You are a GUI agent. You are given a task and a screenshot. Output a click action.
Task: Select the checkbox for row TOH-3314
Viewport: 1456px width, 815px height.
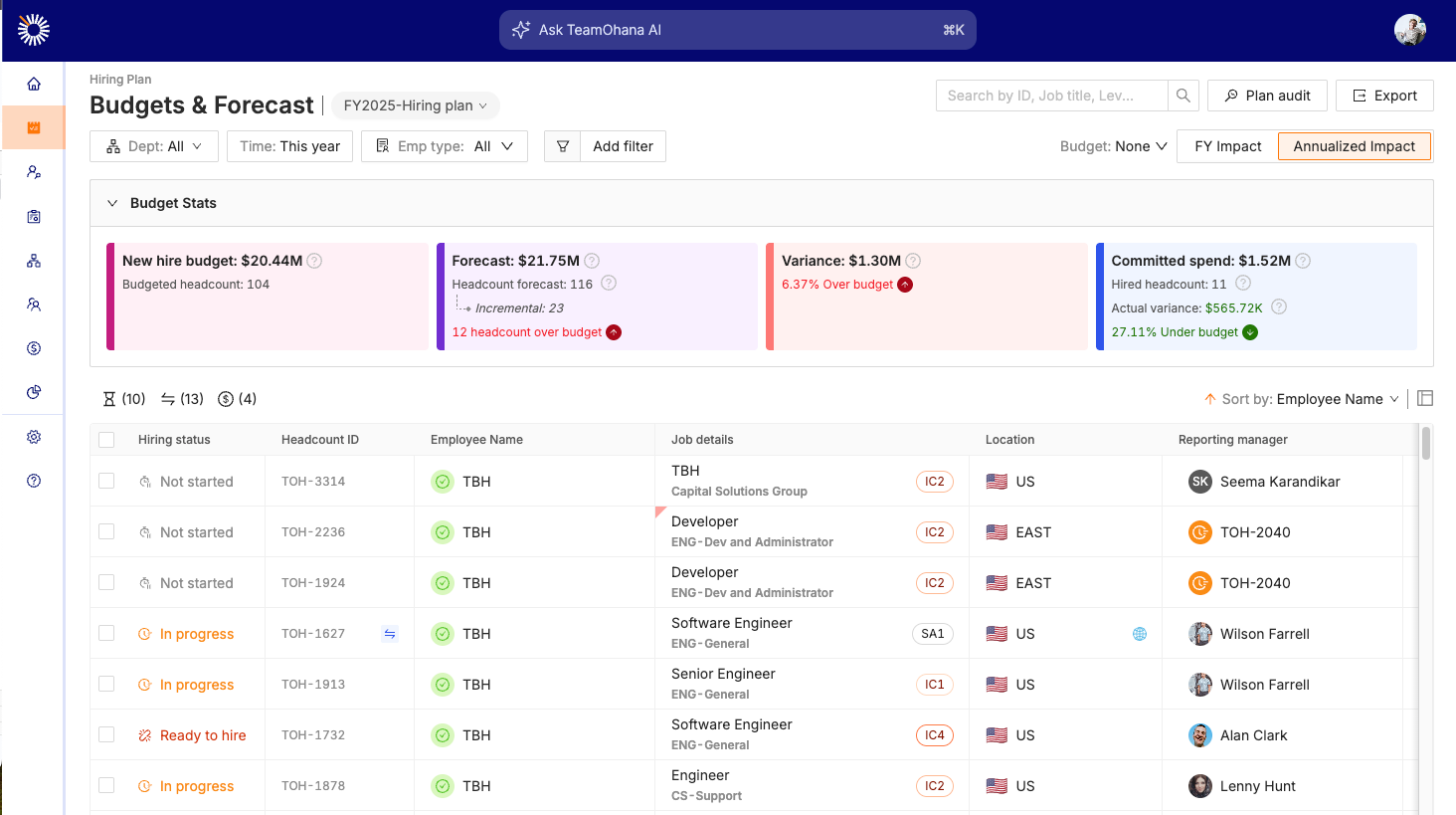(106, 481)
